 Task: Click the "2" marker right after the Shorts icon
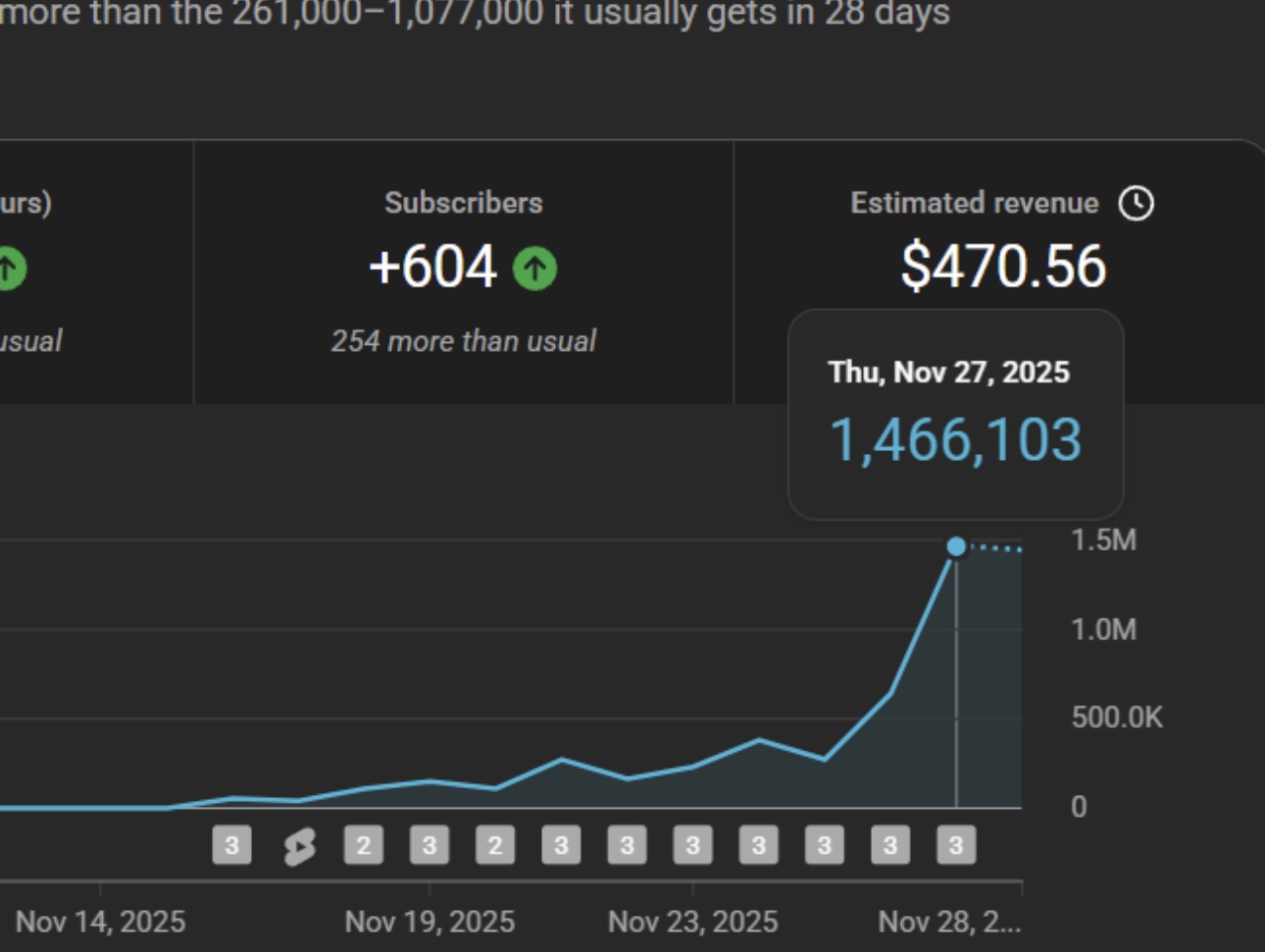(363, 845)
